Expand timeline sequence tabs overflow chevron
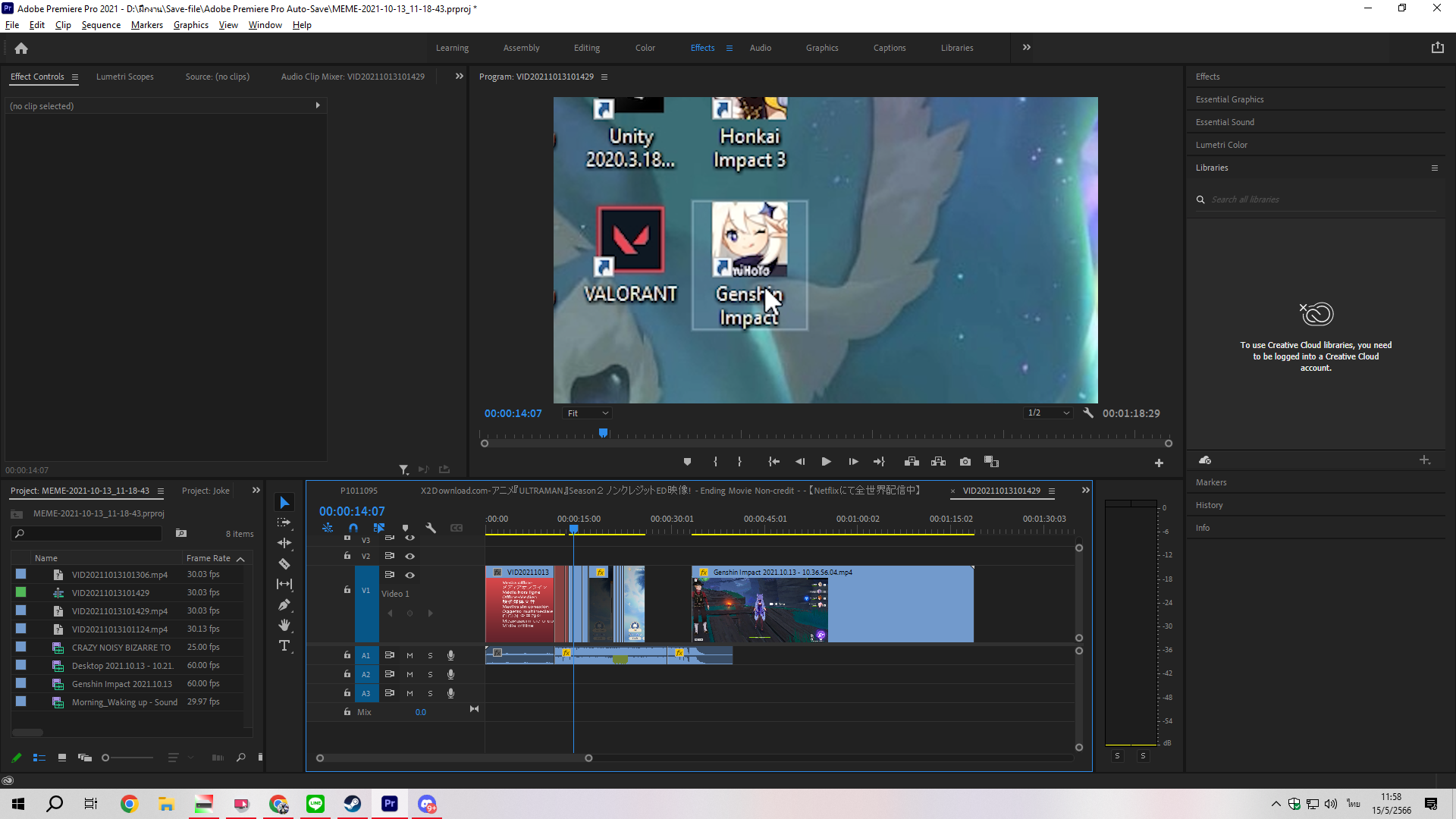 click(1085, 491)
